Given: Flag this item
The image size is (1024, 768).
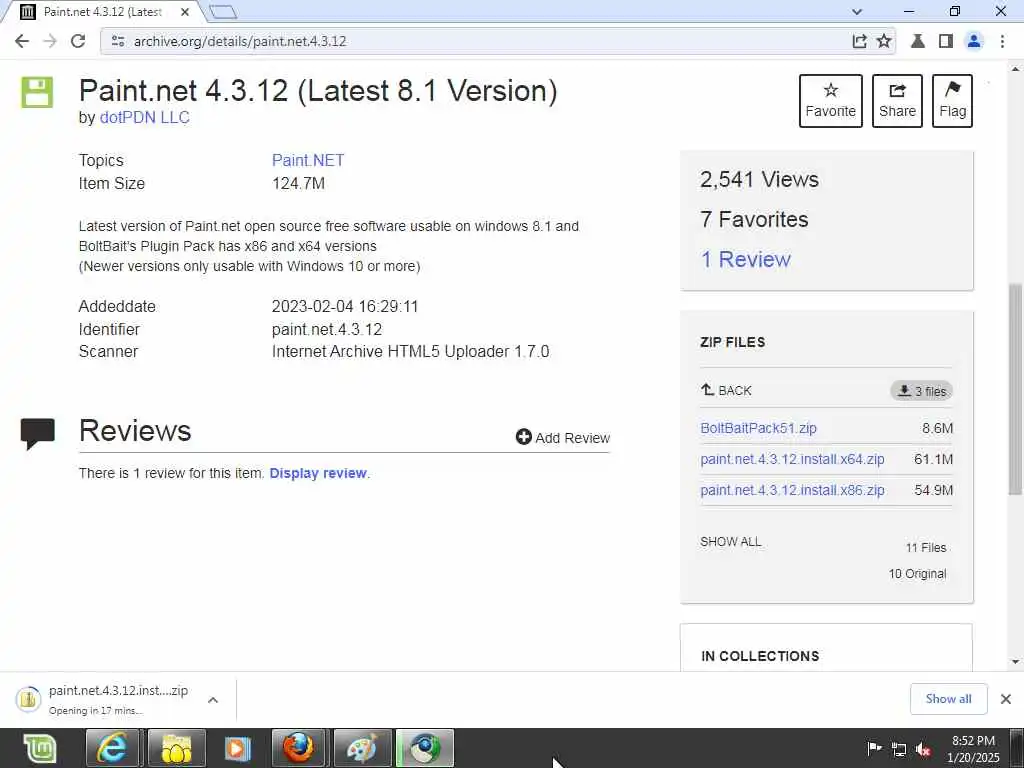Looking at the screenshot, I should tap(952, 101).
